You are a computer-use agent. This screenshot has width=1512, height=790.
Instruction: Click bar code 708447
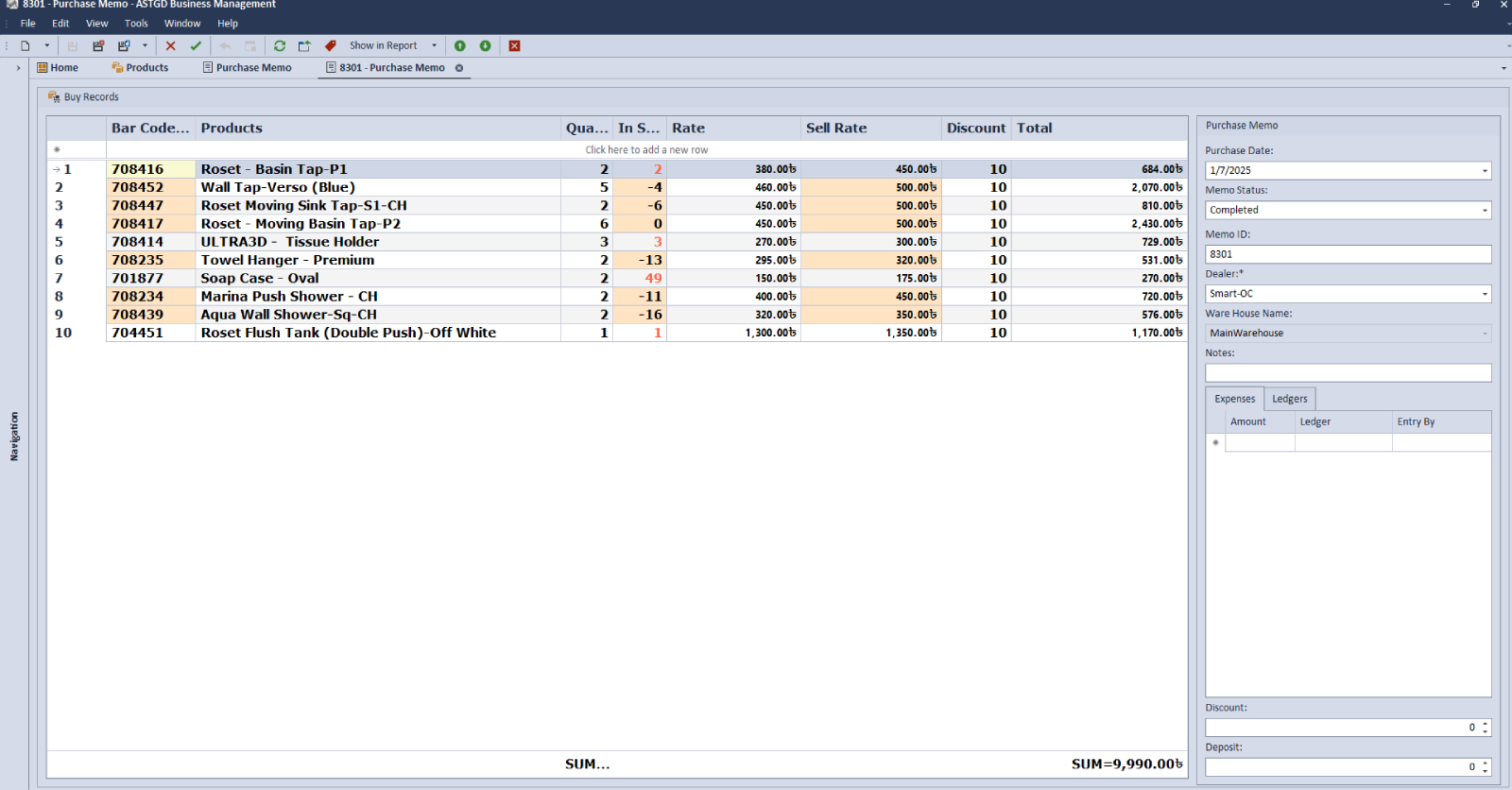150,205
